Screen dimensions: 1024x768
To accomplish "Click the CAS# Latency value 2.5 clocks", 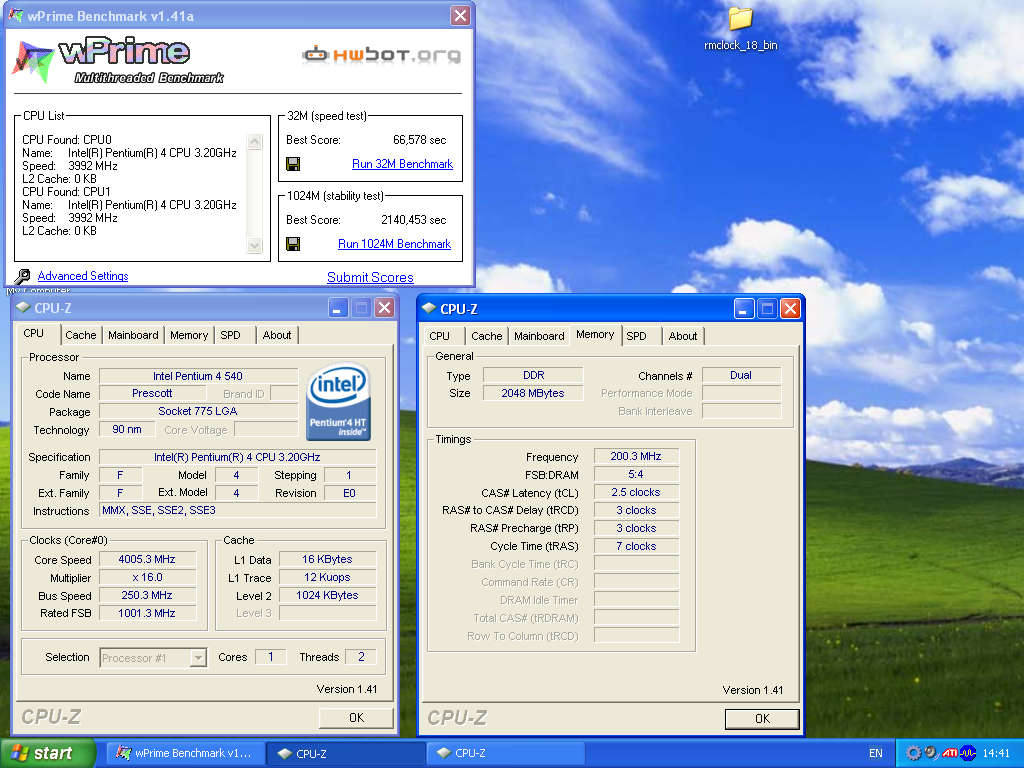I will coord(636,492).
